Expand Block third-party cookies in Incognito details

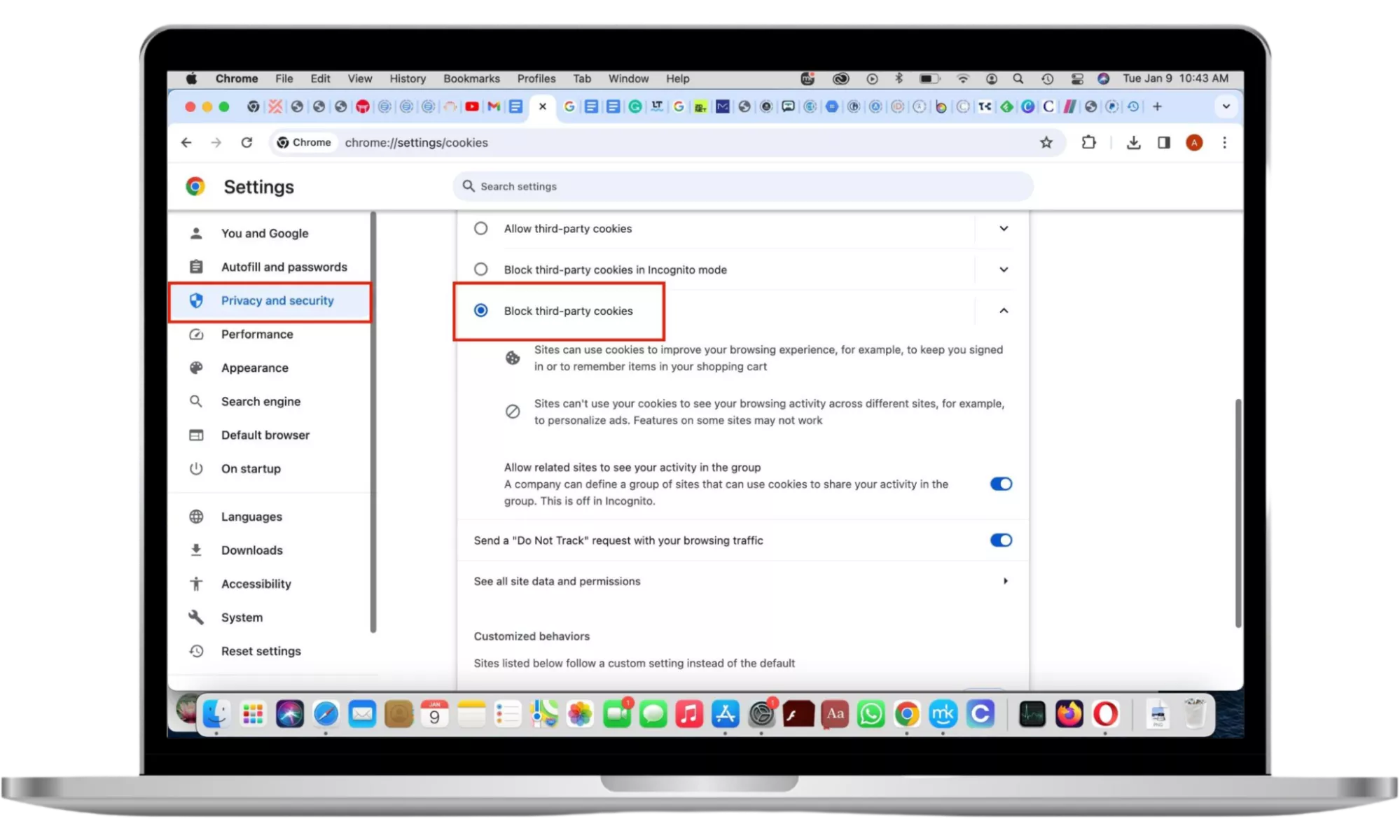1004,269
